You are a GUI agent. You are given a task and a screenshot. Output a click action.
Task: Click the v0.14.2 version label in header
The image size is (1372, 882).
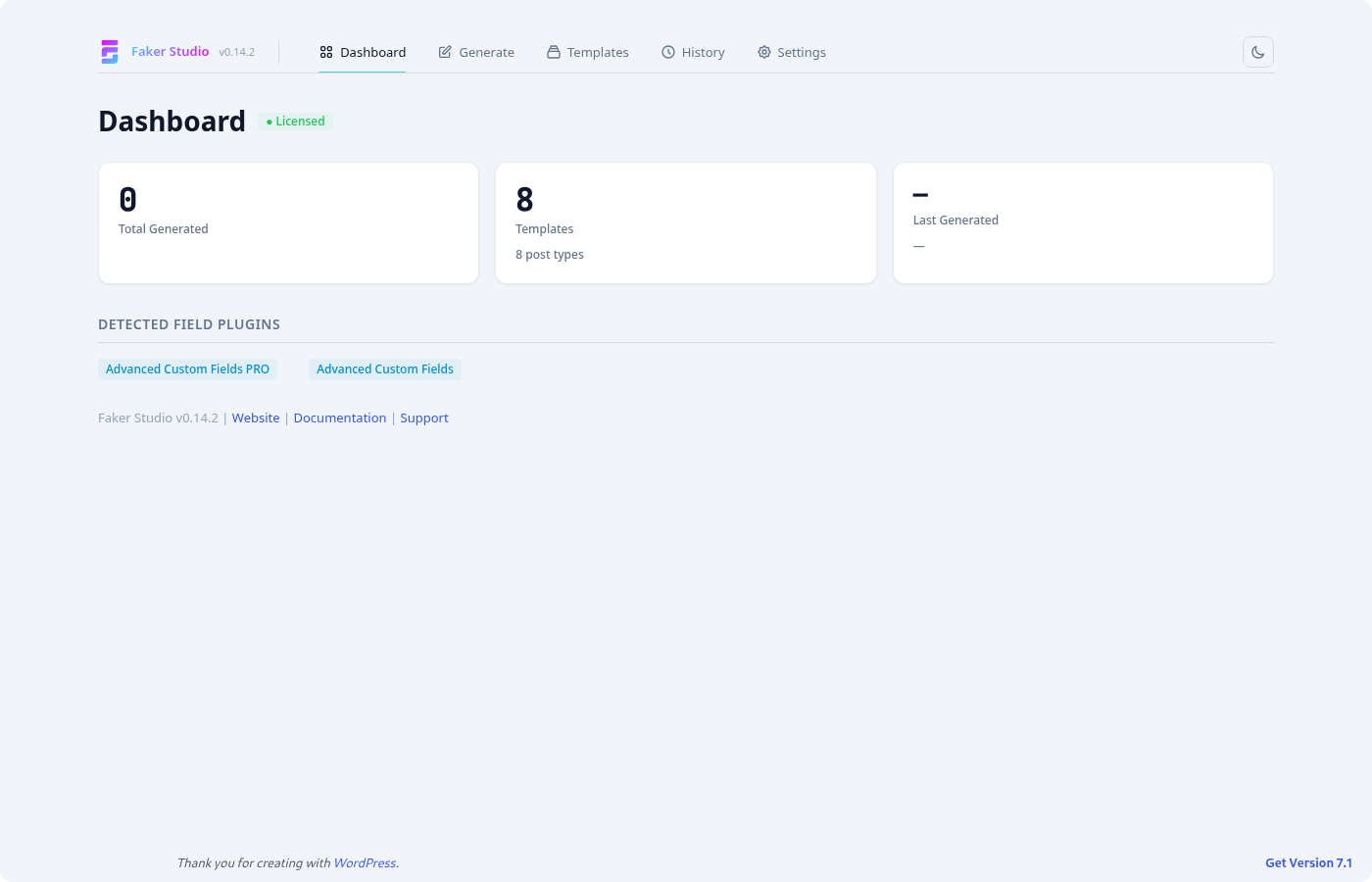pos(237,52)
